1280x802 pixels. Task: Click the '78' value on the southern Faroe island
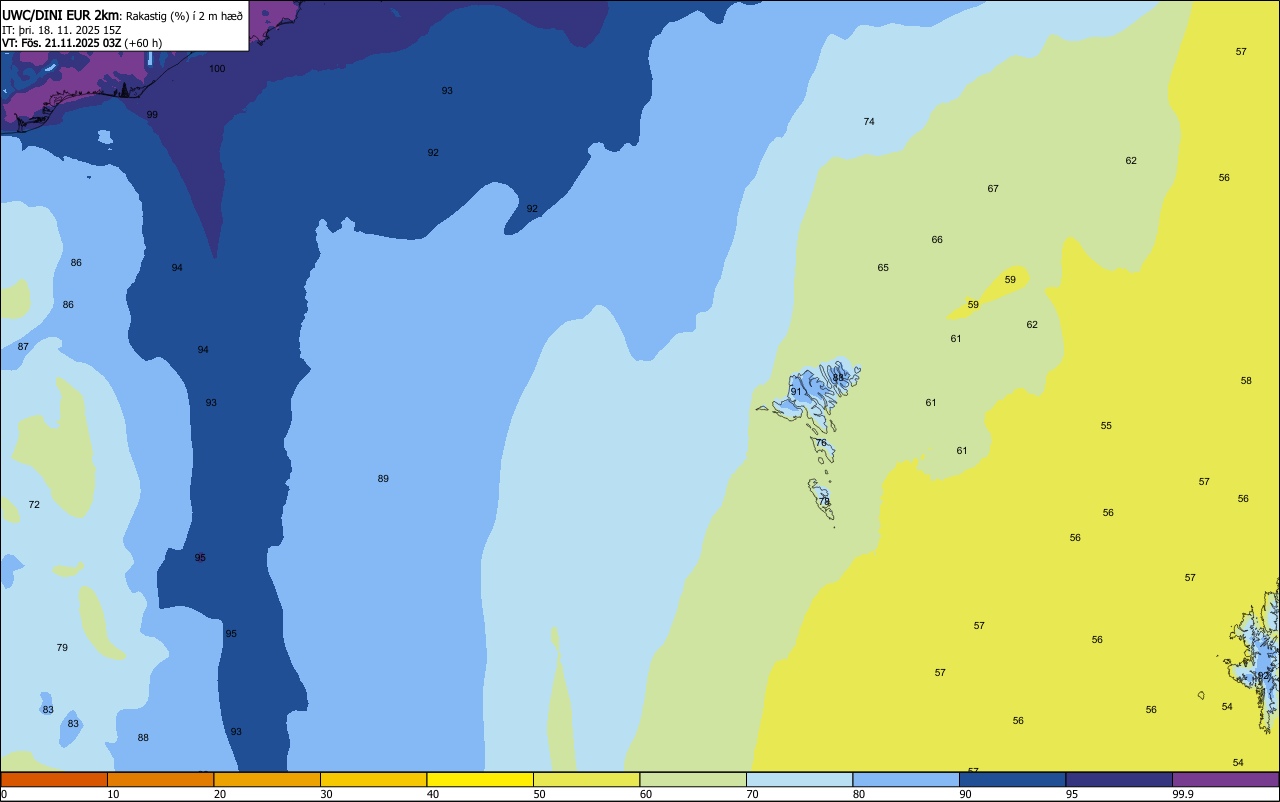pos(824,501)
